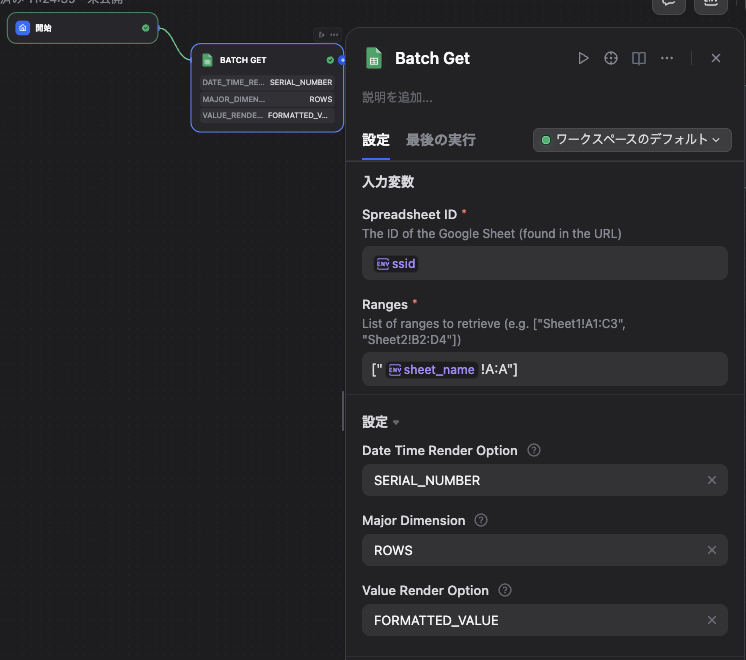Select the 開始 start node

(82, 28)
